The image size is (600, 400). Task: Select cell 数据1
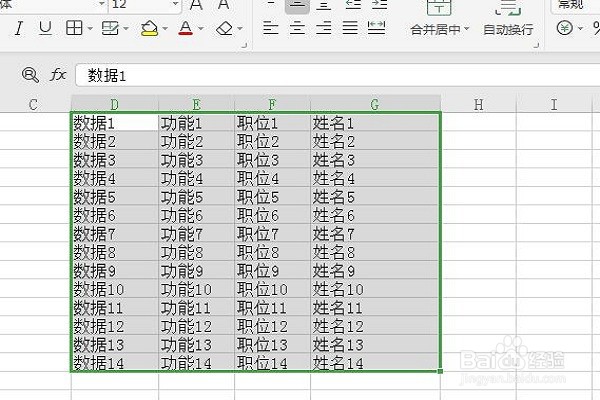click(114, 122)
